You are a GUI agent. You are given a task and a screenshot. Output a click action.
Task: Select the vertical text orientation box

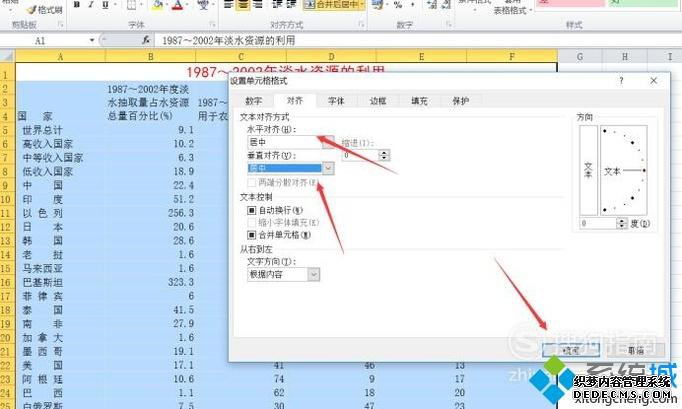coord(588,170)
